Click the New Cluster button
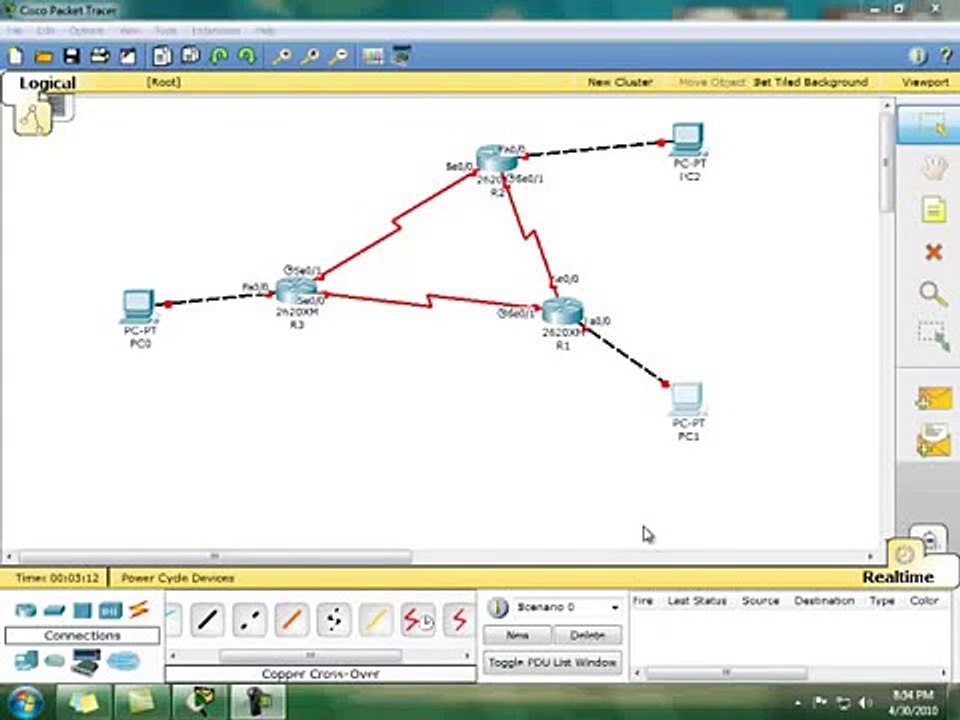 point(620,82)
